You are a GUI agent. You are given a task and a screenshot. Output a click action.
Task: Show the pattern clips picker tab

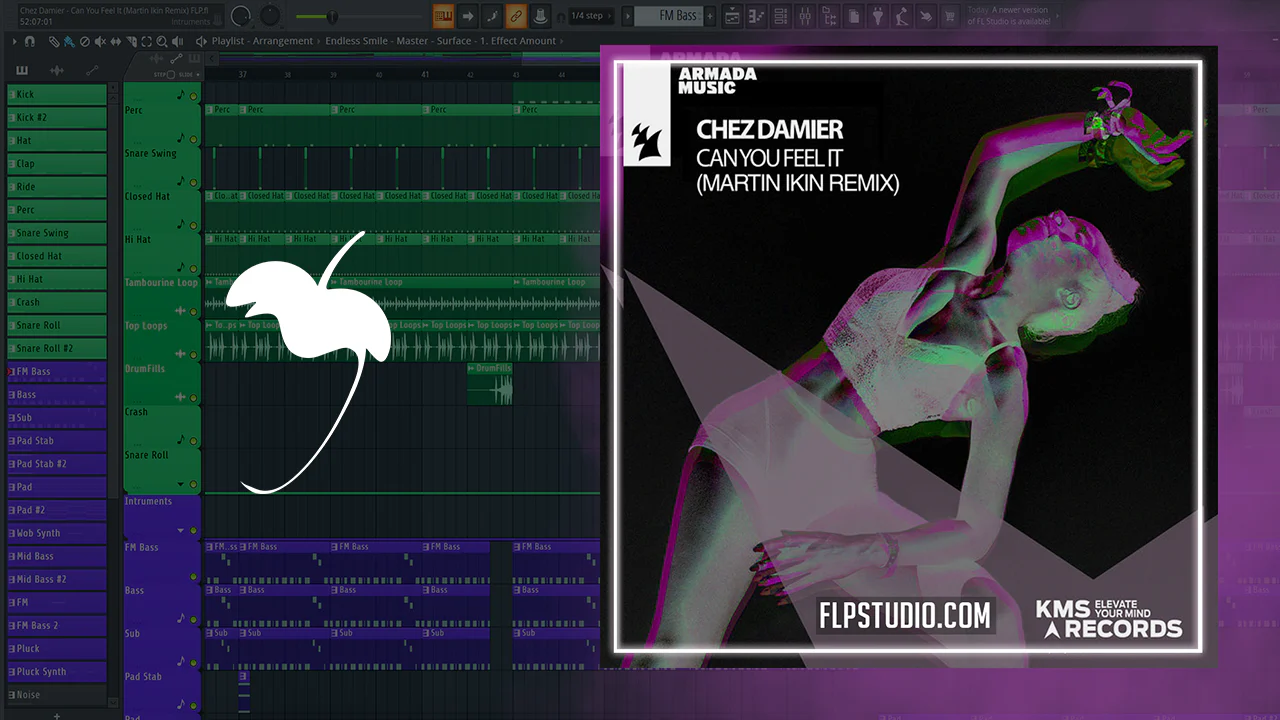click(22, 70)
